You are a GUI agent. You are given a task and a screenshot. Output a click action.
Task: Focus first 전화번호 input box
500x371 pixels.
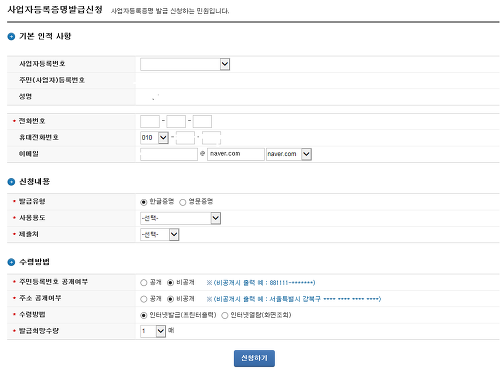[150, 121]
